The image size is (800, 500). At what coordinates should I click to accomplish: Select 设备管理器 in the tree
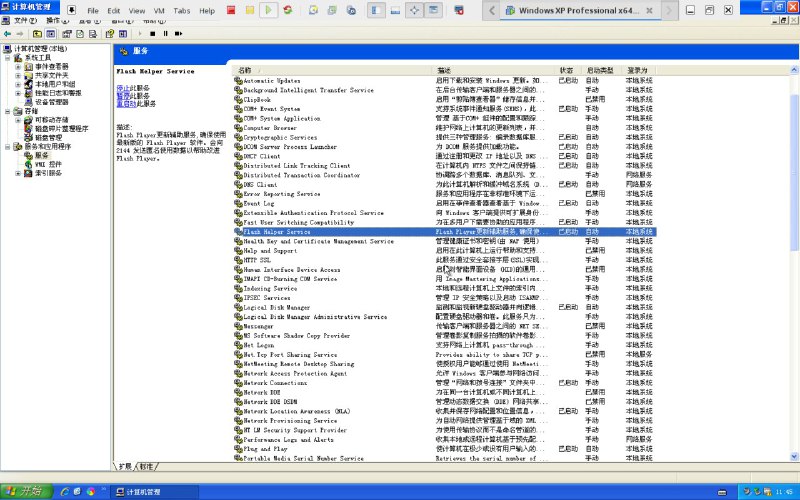tap(52, 102)
